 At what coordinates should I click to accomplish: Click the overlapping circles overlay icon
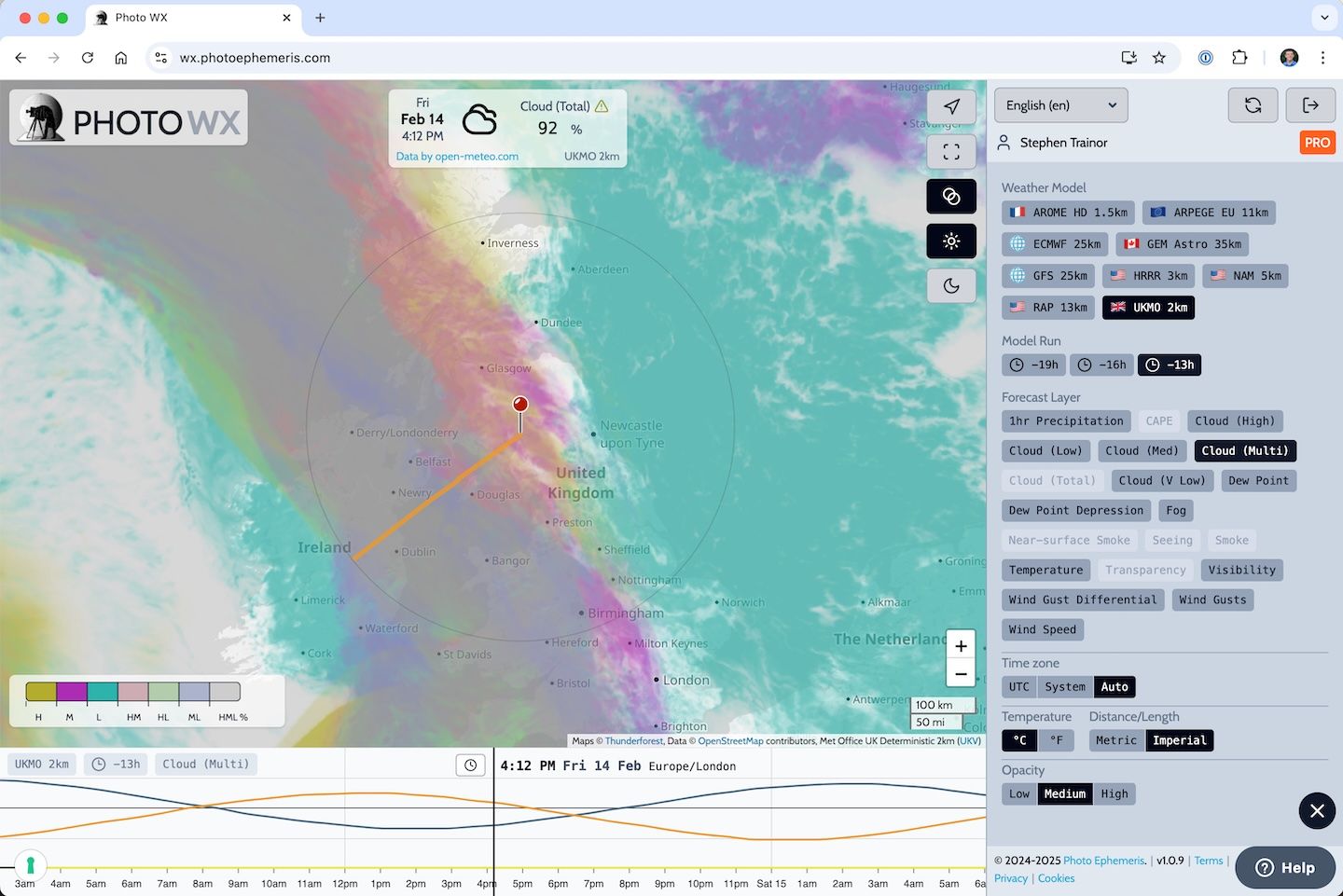pyautogui.click(x=950, y=196)
